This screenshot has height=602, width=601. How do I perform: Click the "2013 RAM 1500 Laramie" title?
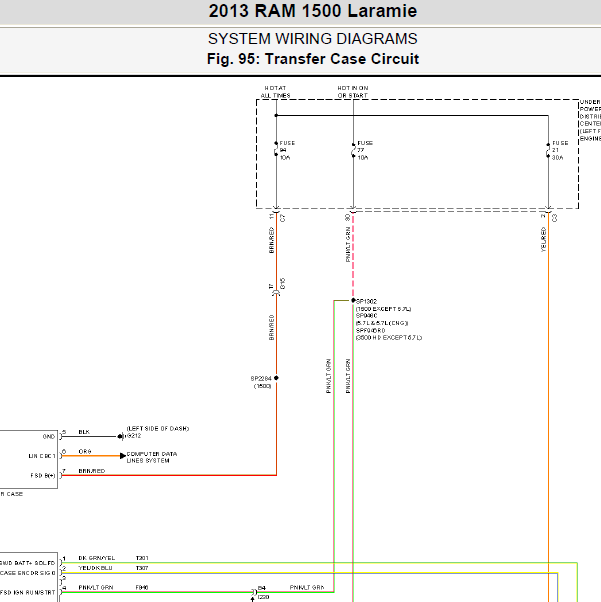(313, 11)
